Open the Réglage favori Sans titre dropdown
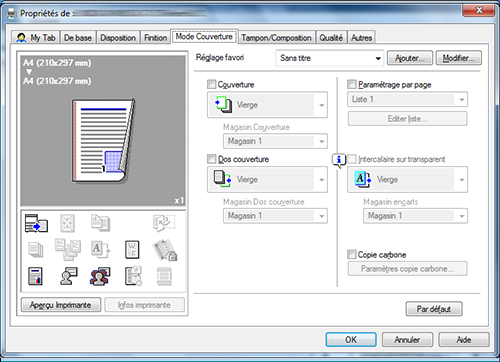This screenshot has height=362, width=500. 329,58
